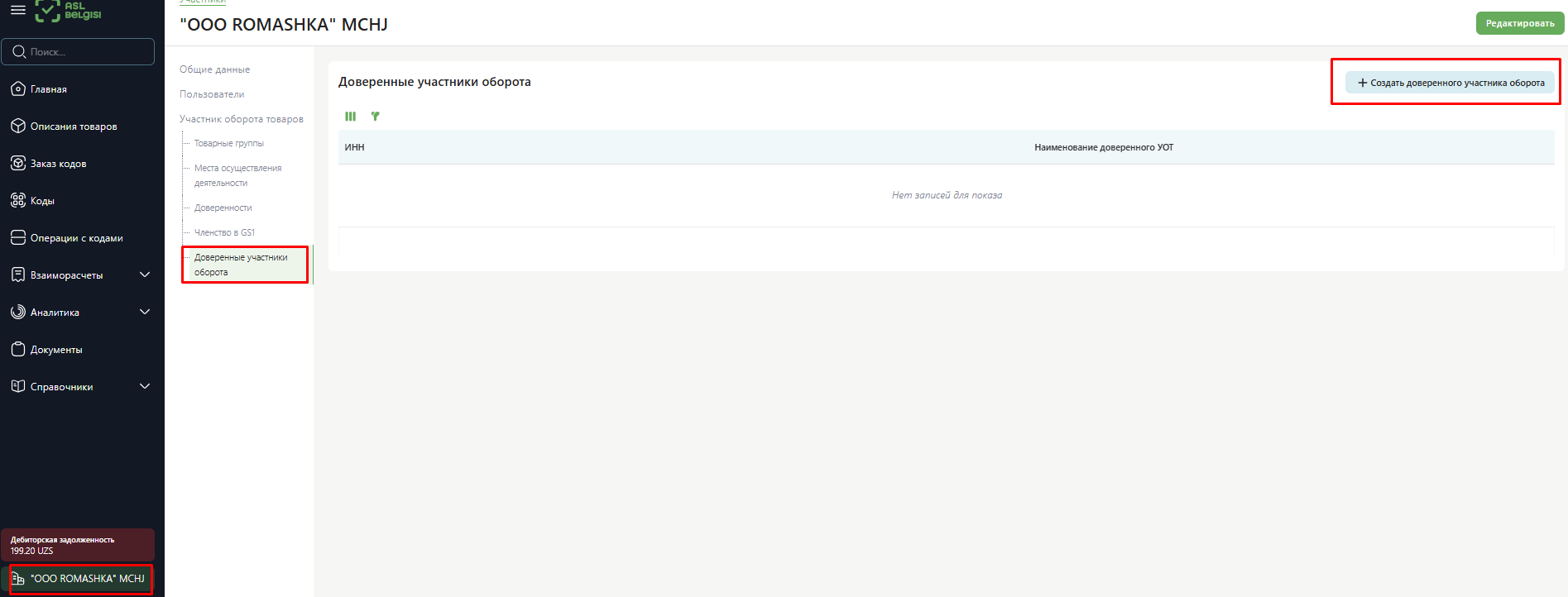The image size is (1568, 597).
Task: Select Товарные группы tree item
Action: click(x=229, y=143)
